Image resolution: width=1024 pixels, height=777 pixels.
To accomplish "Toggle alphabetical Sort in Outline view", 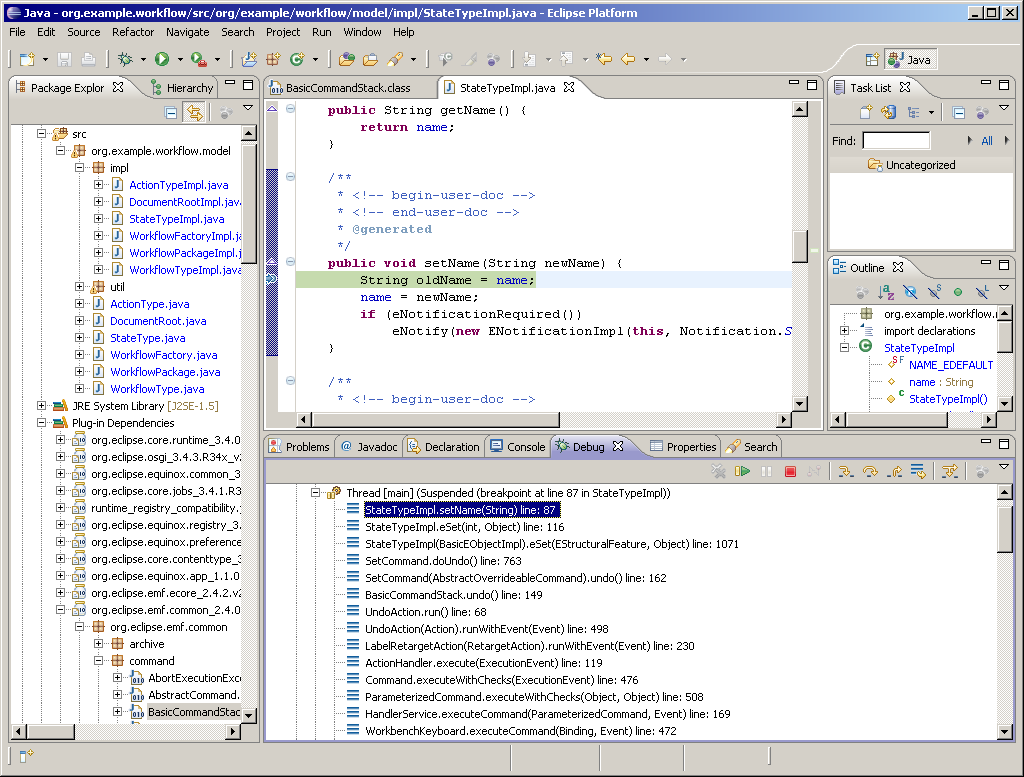I will (886, 292).
